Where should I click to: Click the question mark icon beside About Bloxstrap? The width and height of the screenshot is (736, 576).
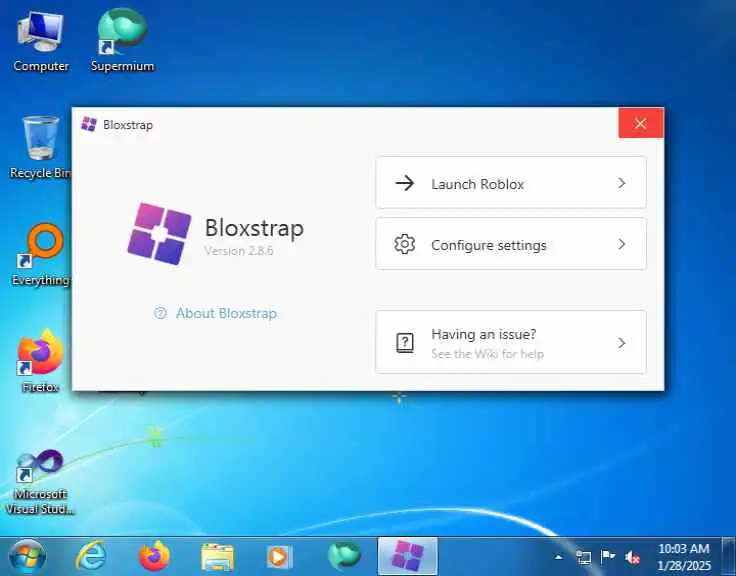pos(160,313)
